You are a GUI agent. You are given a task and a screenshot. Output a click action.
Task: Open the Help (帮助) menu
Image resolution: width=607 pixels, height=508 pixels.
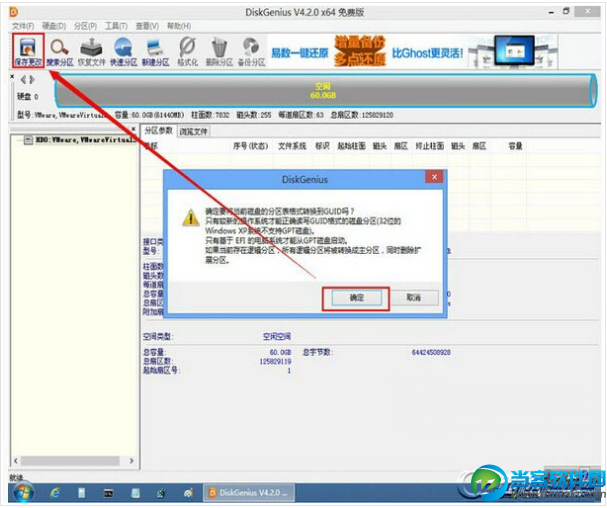(179, 26)
